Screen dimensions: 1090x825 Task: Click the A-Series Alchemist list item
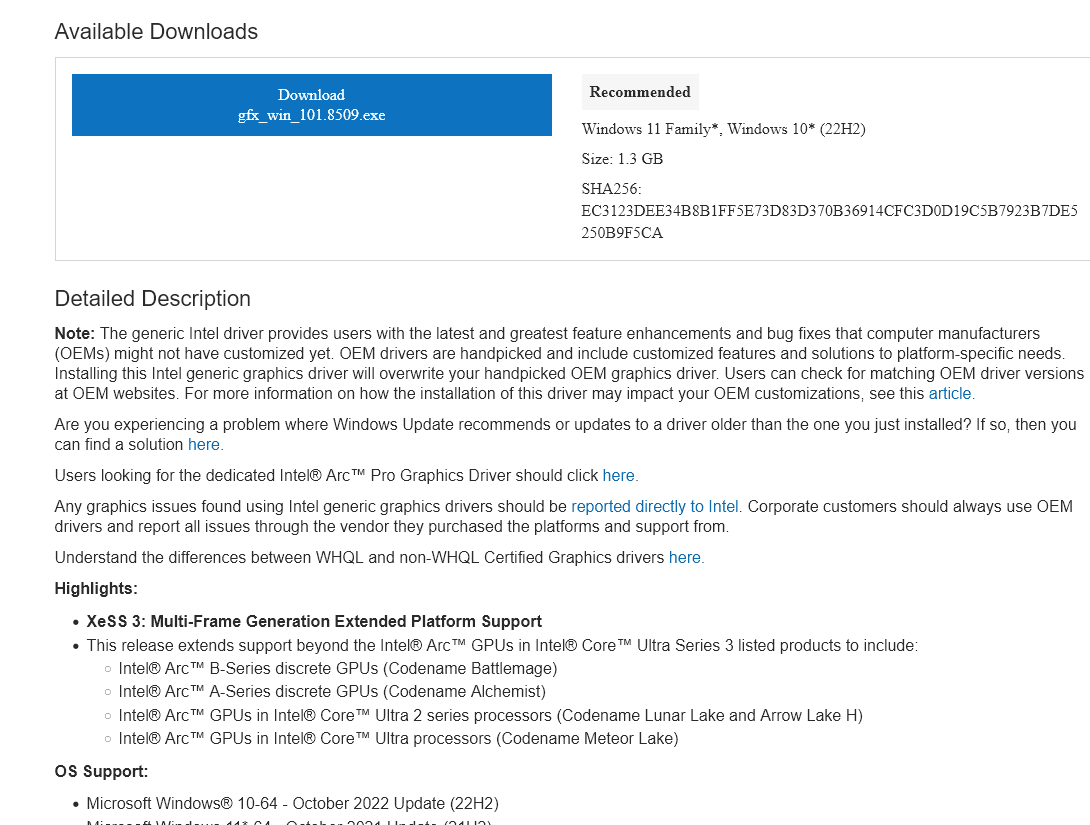coord(332,691)
